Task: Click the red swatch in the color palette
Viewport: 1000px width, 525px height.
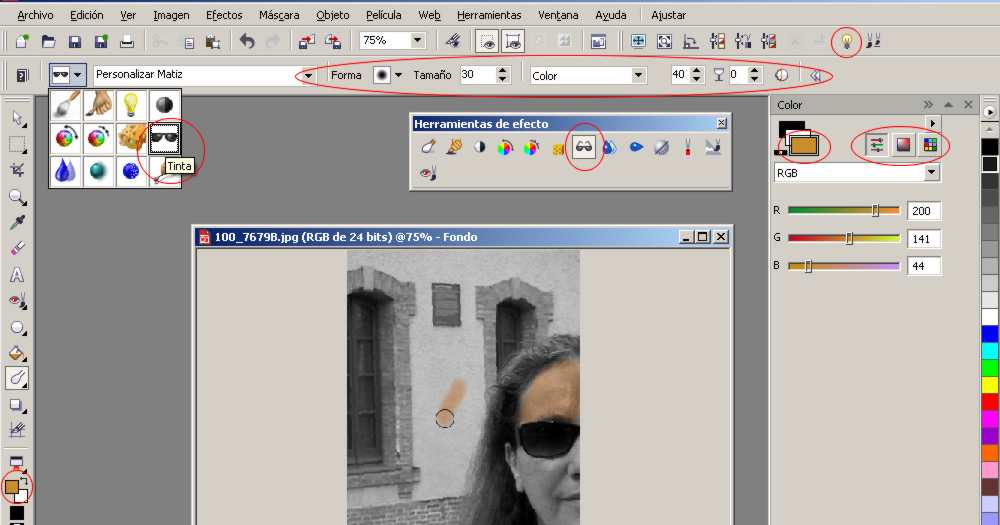Action: coord(989,401)
